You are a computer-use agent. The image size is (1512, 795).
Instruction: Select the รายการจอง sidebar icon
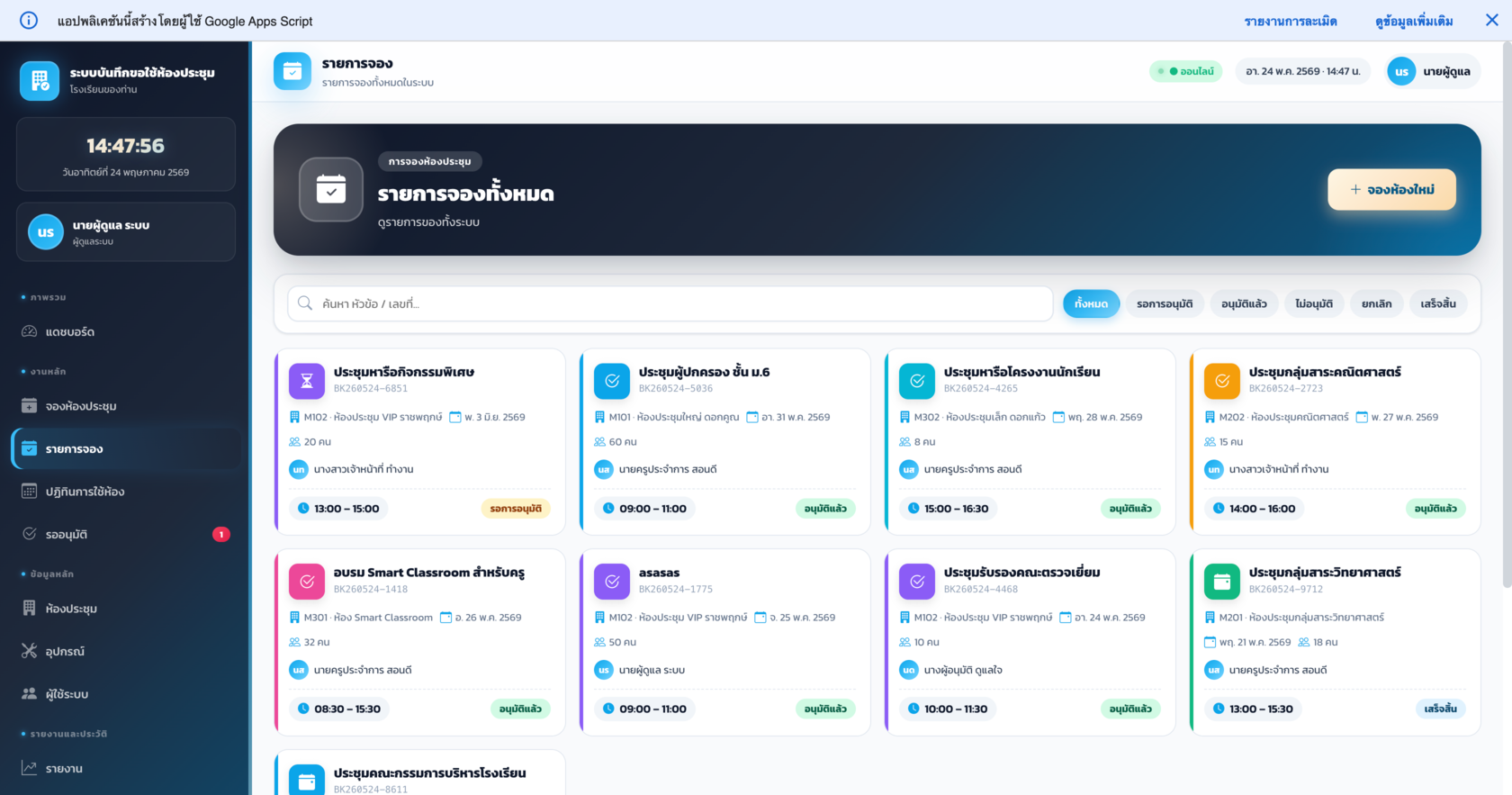(x=29, y=448)
